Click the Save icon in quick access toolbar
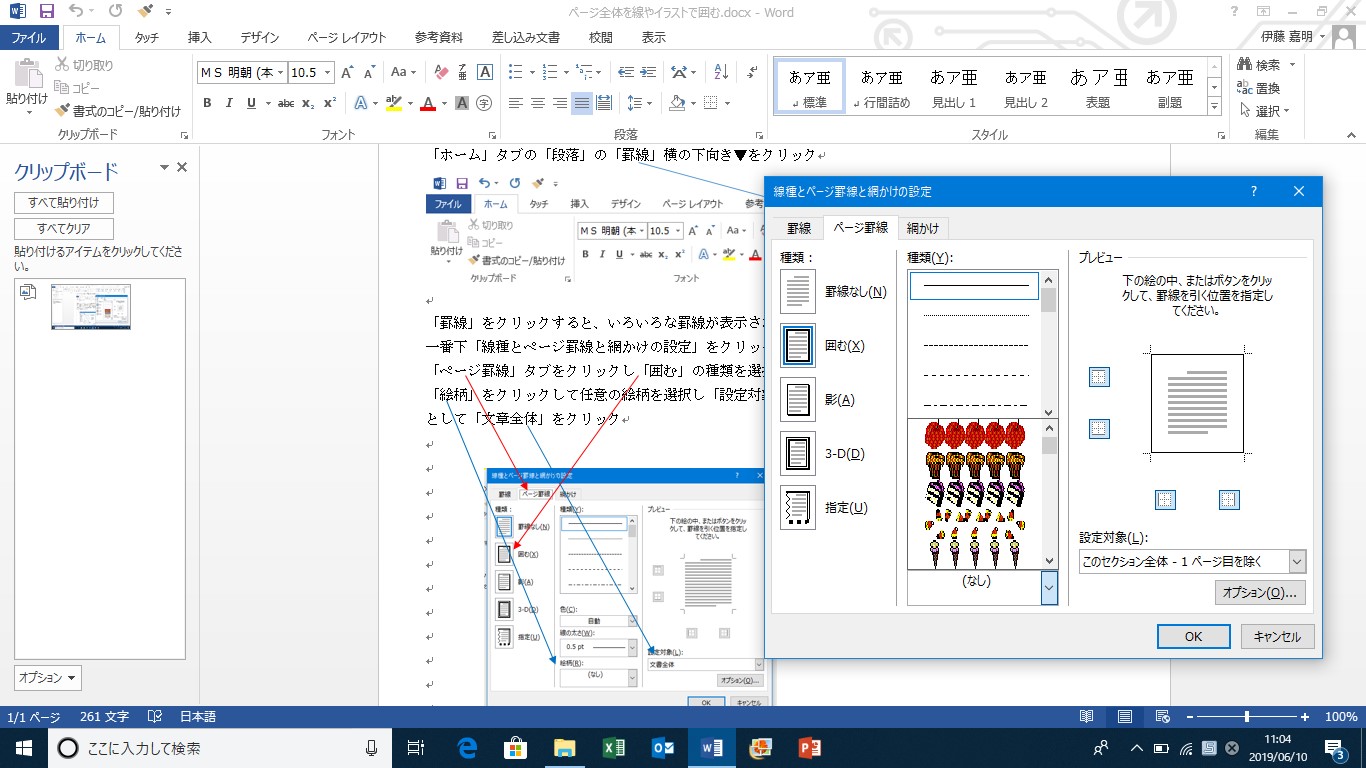The width and height of the screenshot is (1366, 768). [46, 12]
